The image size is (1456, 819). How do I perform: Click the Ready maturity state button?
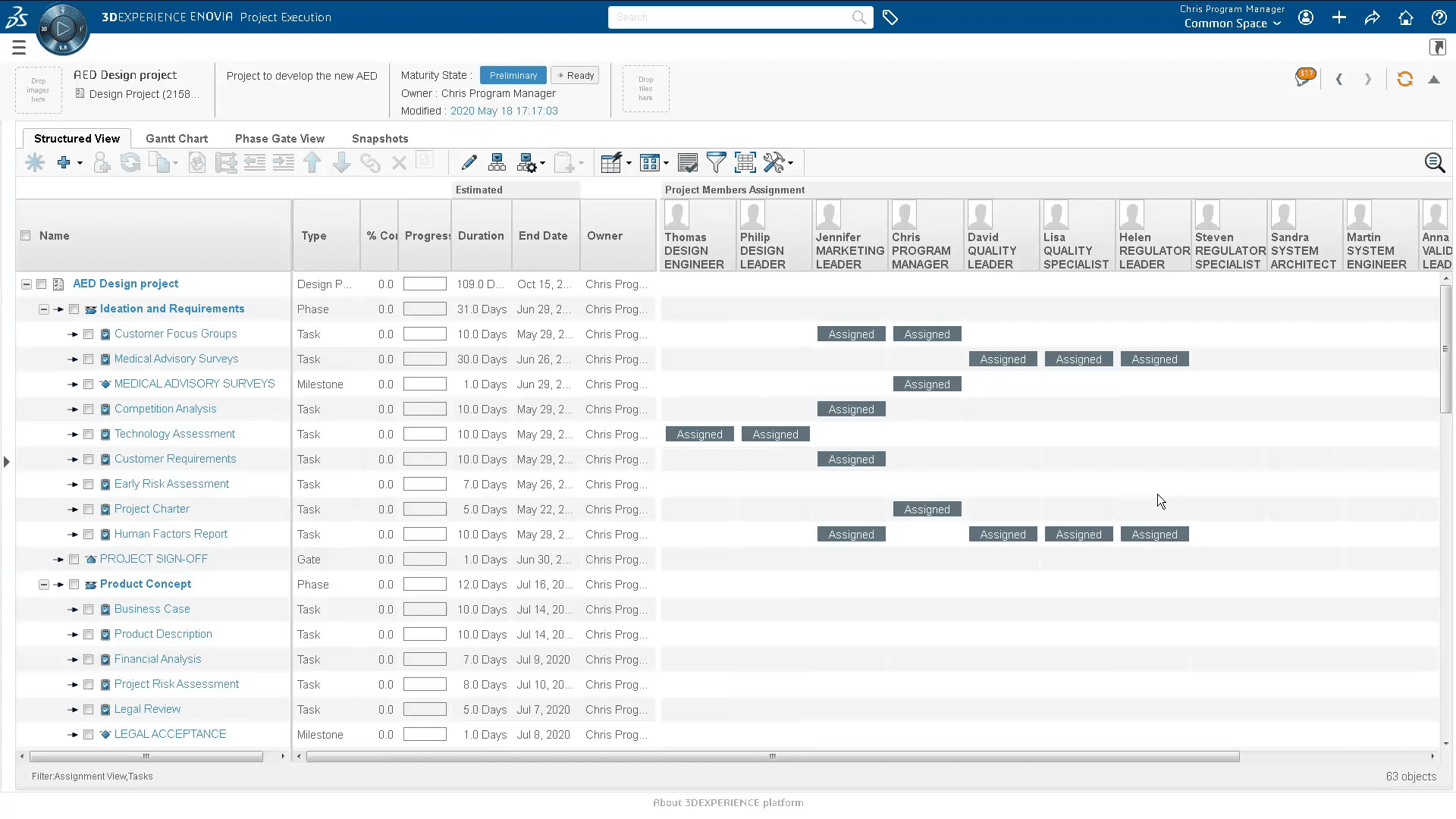pyautogui.click(x=575, y=76)
